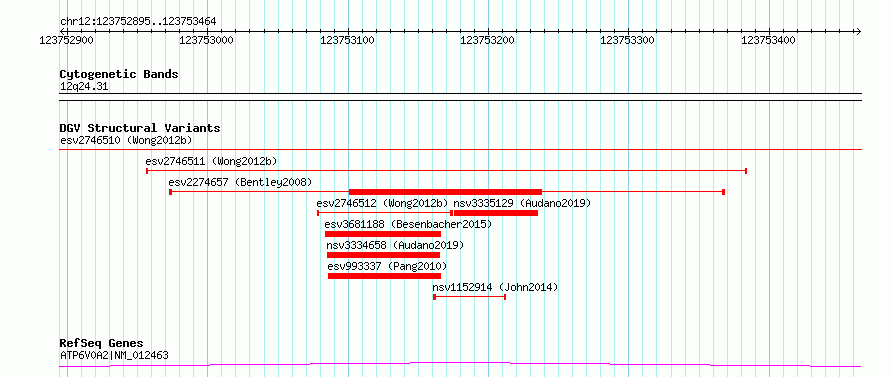Select the nsv3335129 (Audano2019) red bar

[496, 213]
